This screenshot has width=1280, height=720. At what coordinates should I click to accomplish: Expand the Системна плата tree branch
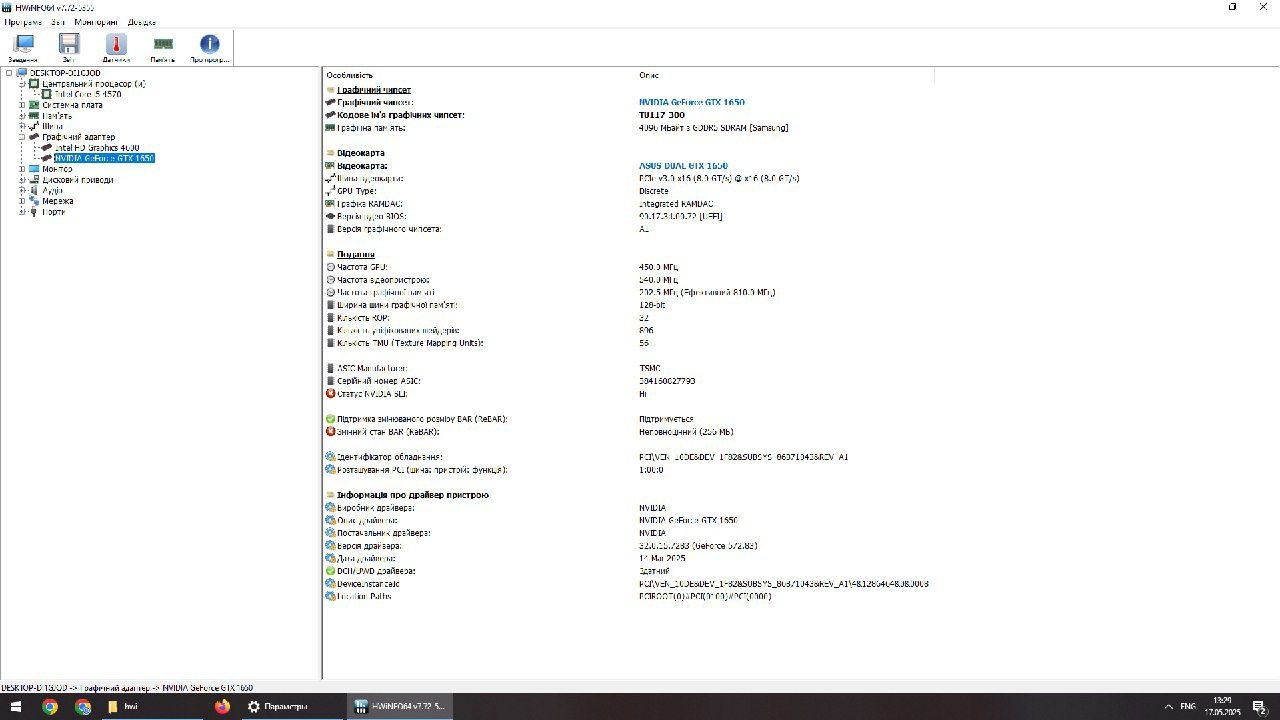point(21,105)
